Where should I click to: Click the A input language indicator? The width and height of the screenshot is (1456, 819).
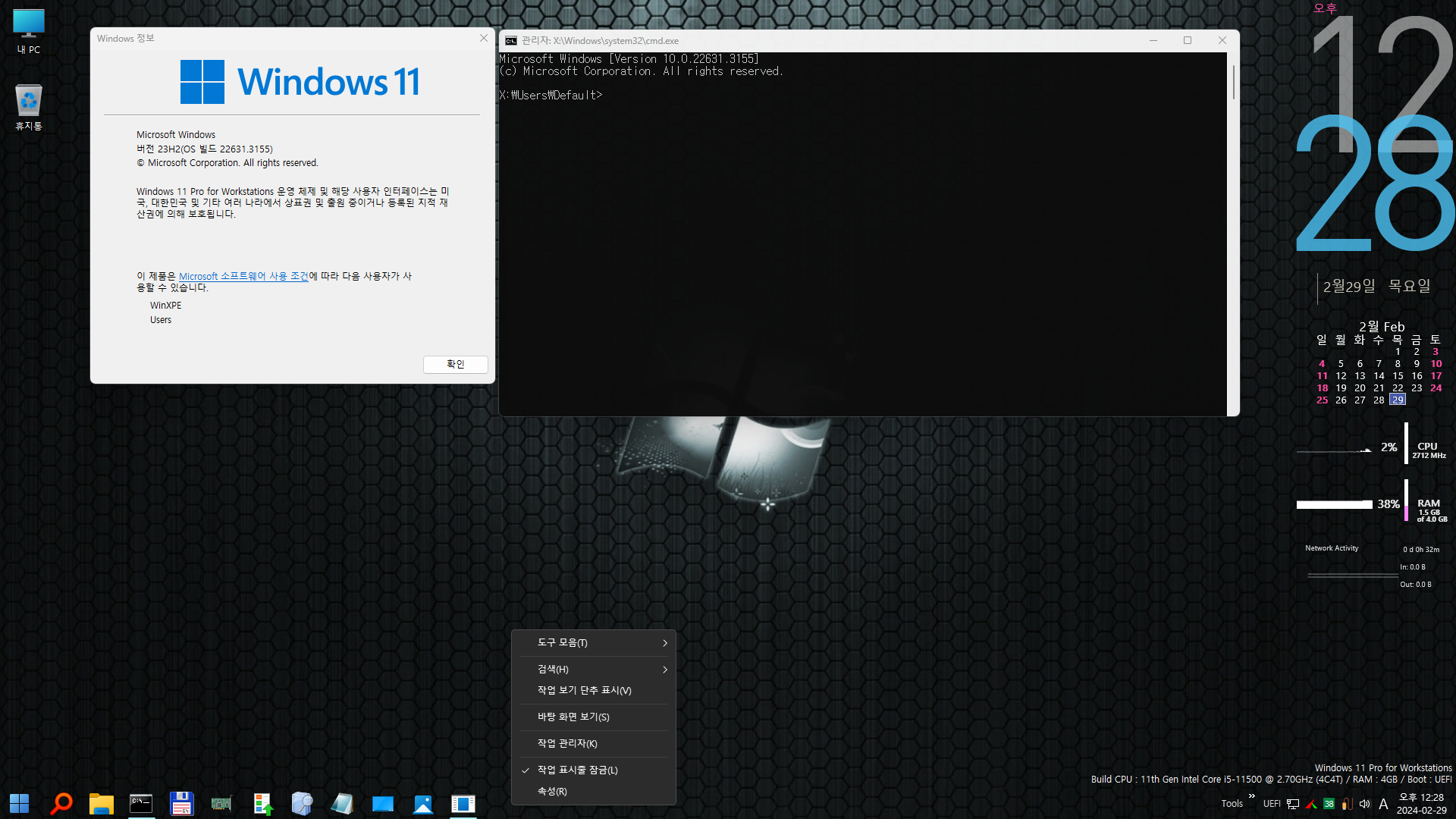(x=1383, y=804)
